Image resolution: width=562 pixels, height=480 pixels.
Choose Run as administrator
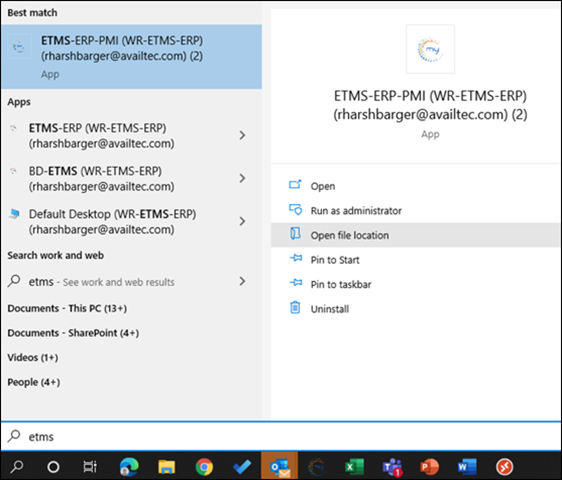point(356,211)
